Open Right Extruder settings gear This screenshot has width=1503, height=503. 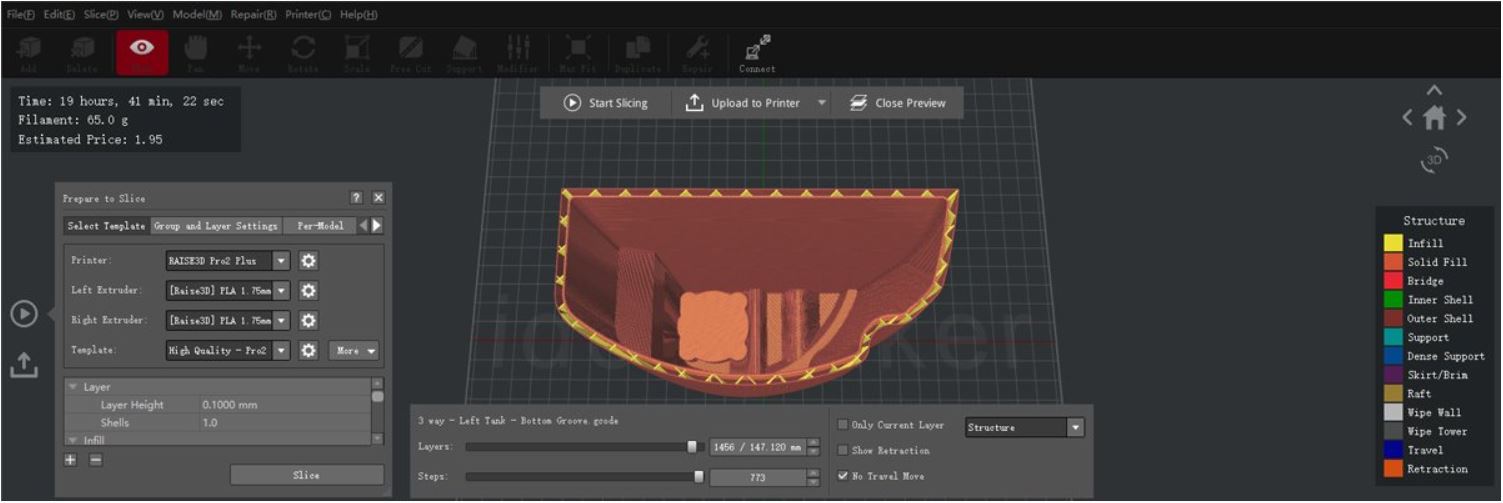point(309,321)
